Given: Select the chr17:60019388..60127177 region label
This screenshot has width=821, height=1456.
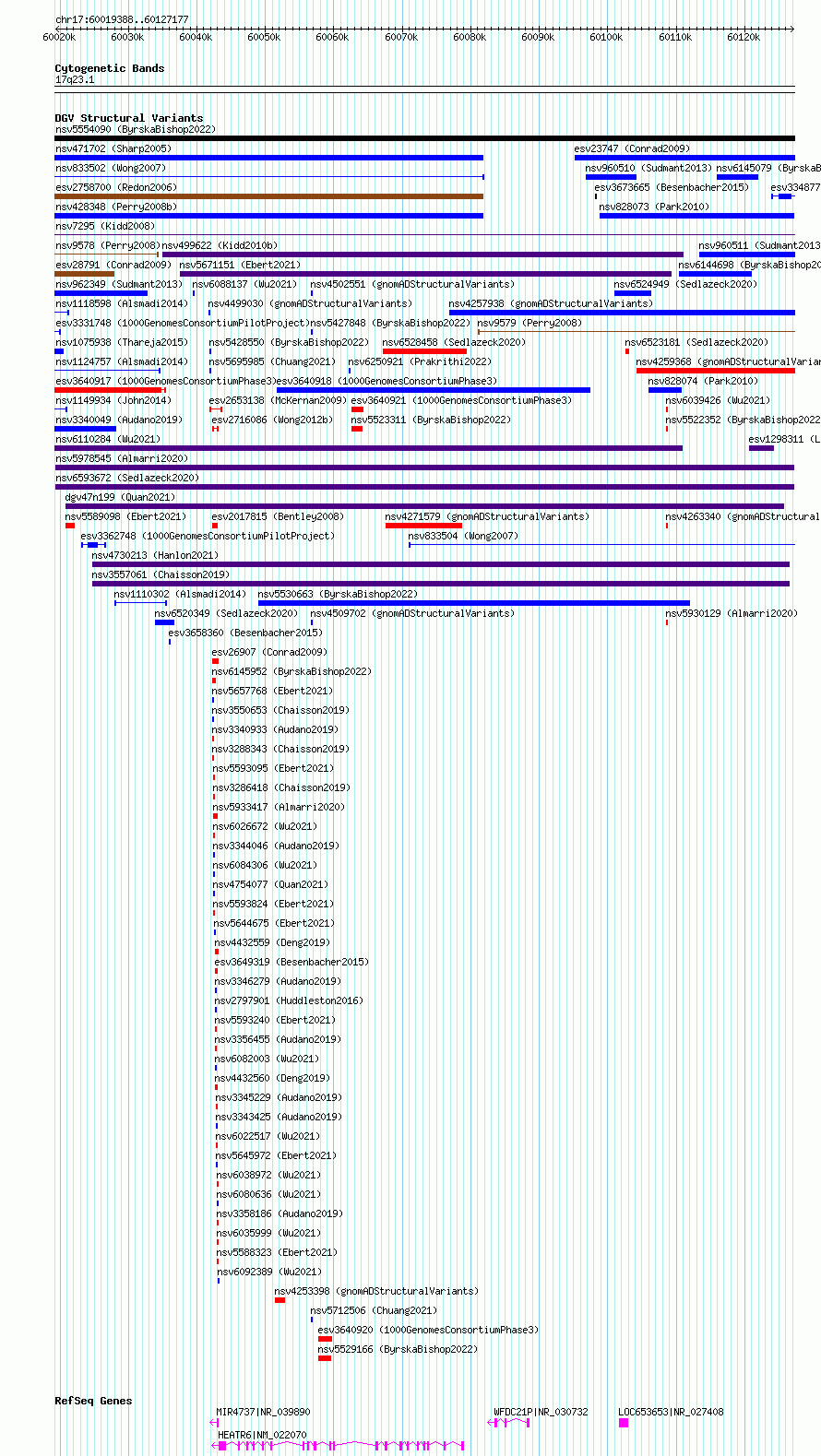Looking at the screenshot, I should [x=122, y=19].
